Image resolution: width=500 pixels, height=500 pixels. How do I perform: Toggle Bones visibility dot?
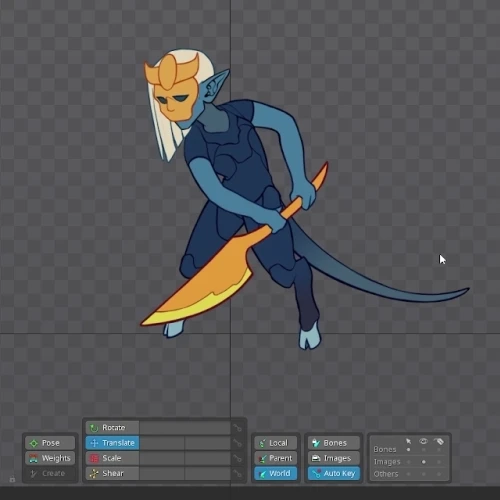click(424, 450)
